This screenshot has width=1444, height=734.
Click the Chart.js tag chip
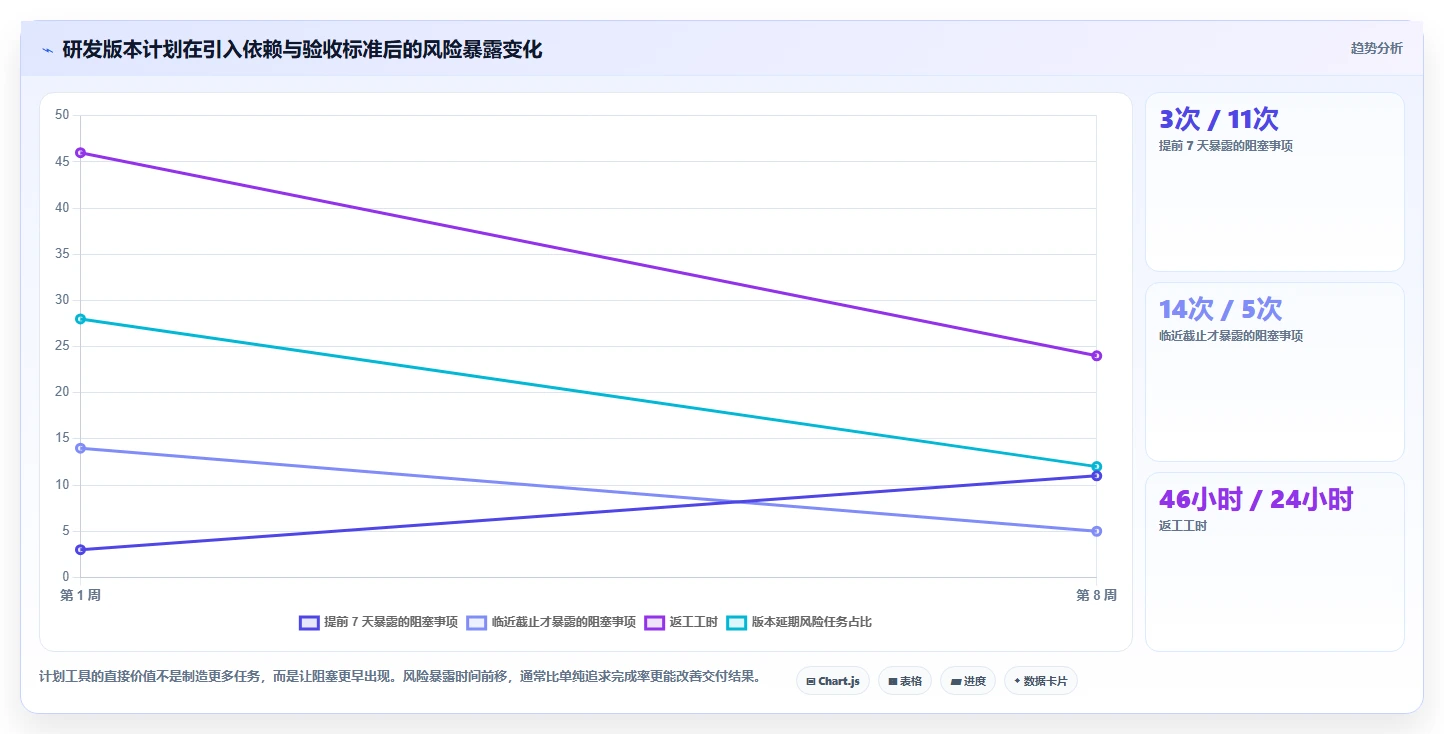click(x=833, y=681)
